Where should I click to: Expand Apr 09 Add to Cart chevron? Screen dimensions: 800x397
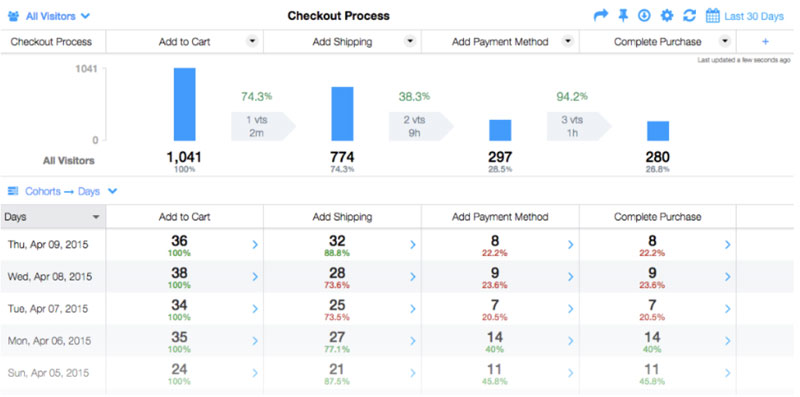pyautogui.click(x=255, y=245)
